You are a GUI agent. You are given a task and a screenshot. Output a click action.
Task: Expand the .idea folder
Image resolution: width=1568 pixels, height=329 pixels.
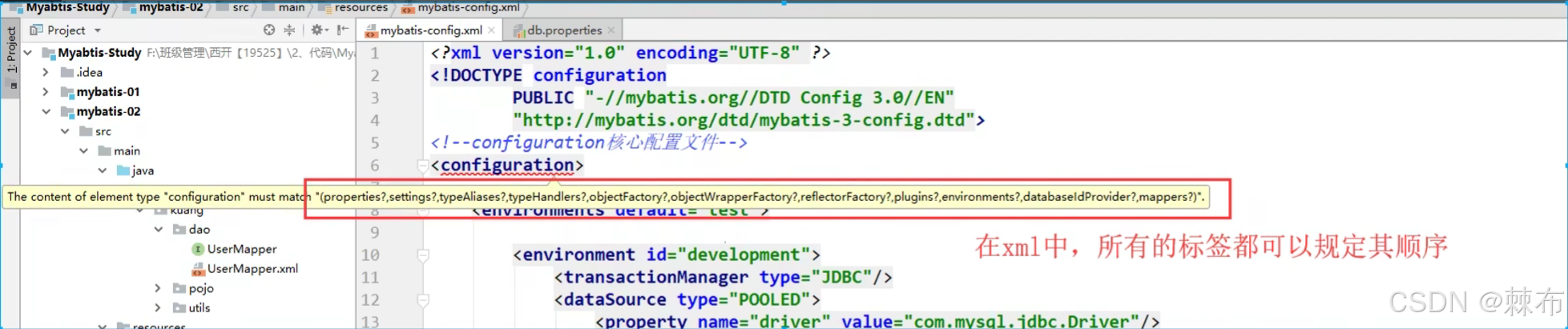tap(46, 72)
